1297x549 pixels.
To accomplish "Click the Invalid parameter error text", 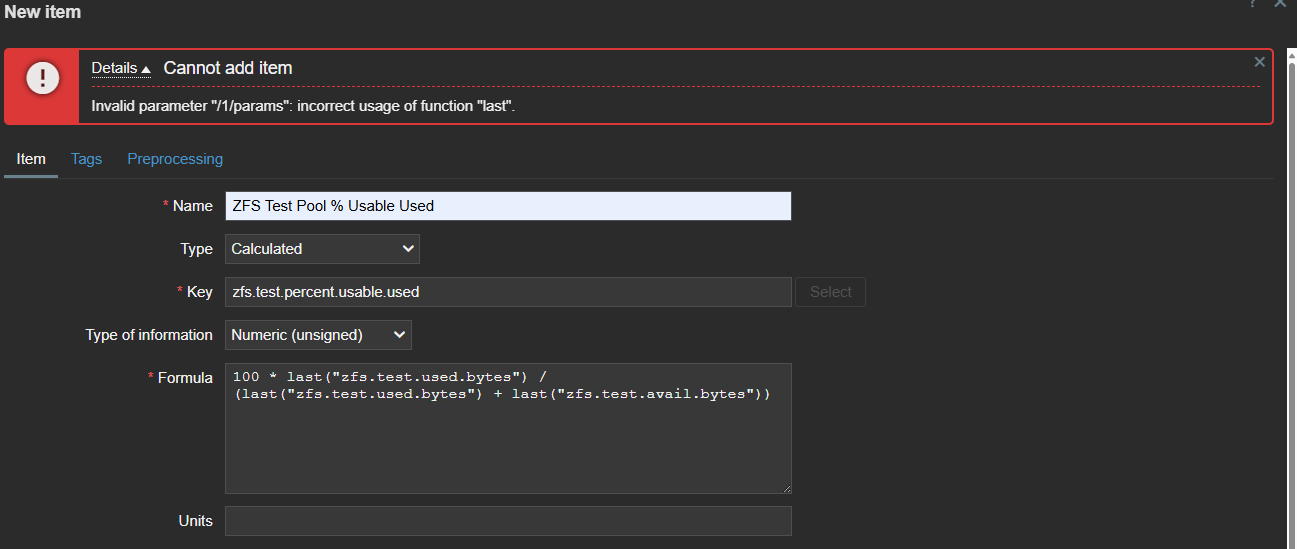I will [303, 106].
